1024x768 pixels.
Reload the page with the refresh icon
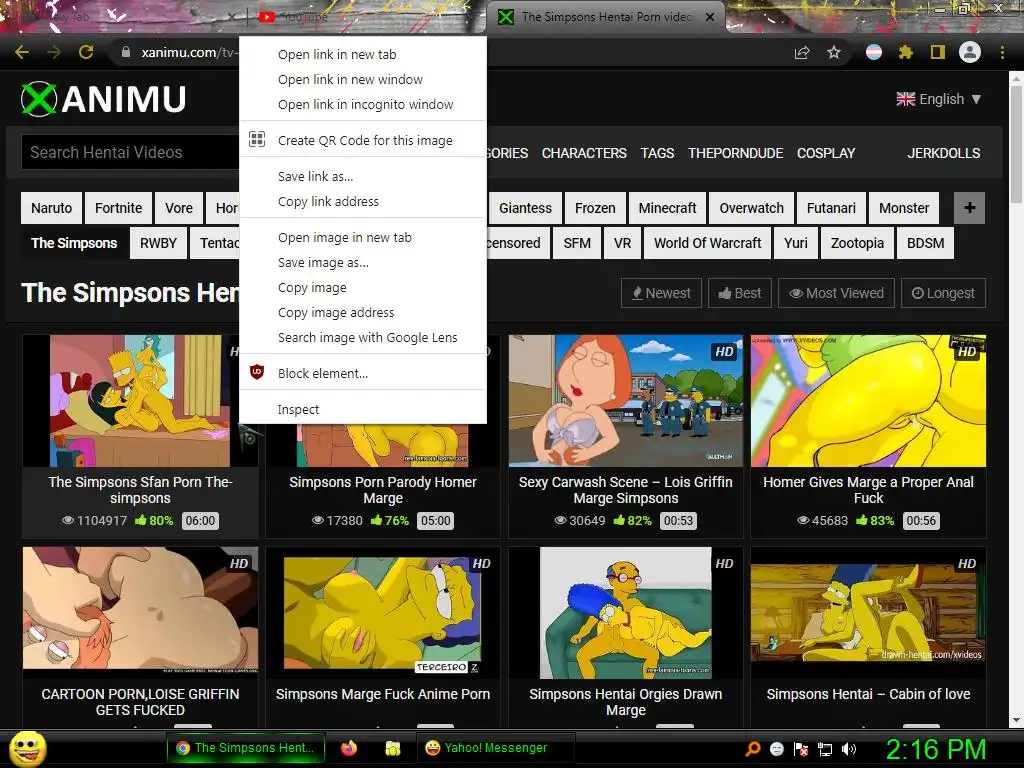tap(86, 52)
